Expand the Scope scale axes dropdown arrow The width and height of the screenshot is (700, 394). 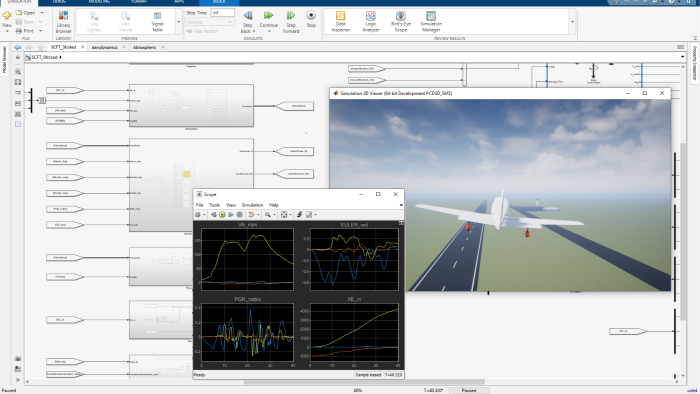pos(290,215)
